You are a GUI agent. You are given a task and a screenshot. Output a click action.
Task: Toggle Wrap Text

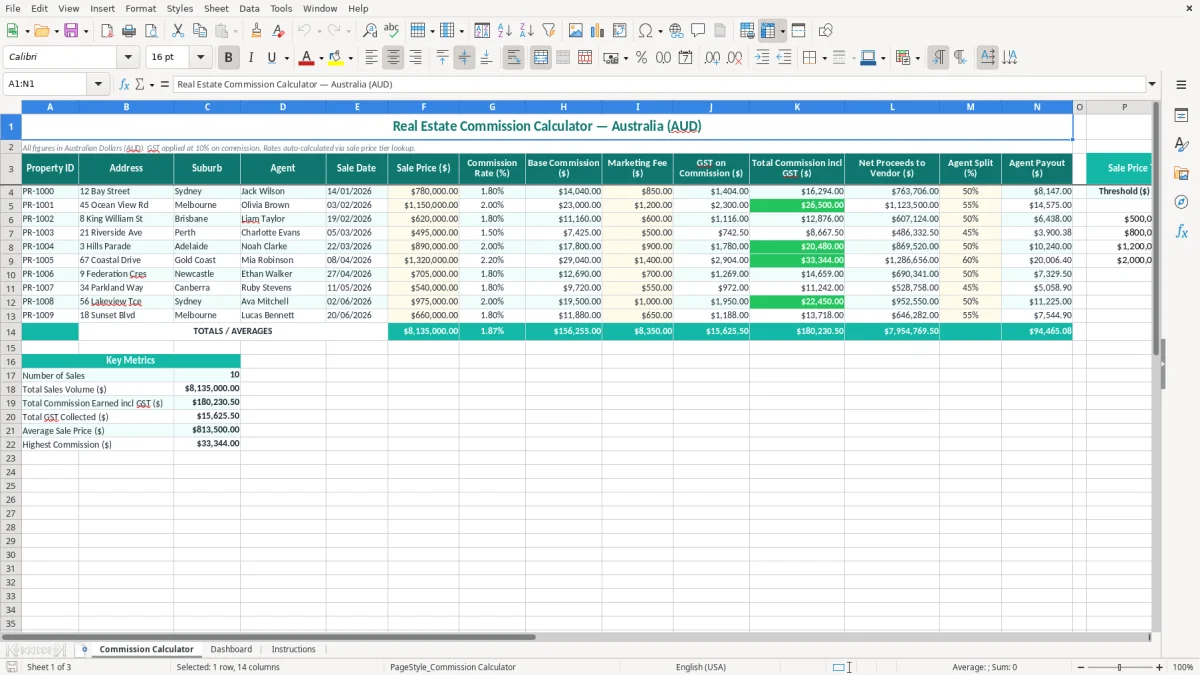pos(514,58)
